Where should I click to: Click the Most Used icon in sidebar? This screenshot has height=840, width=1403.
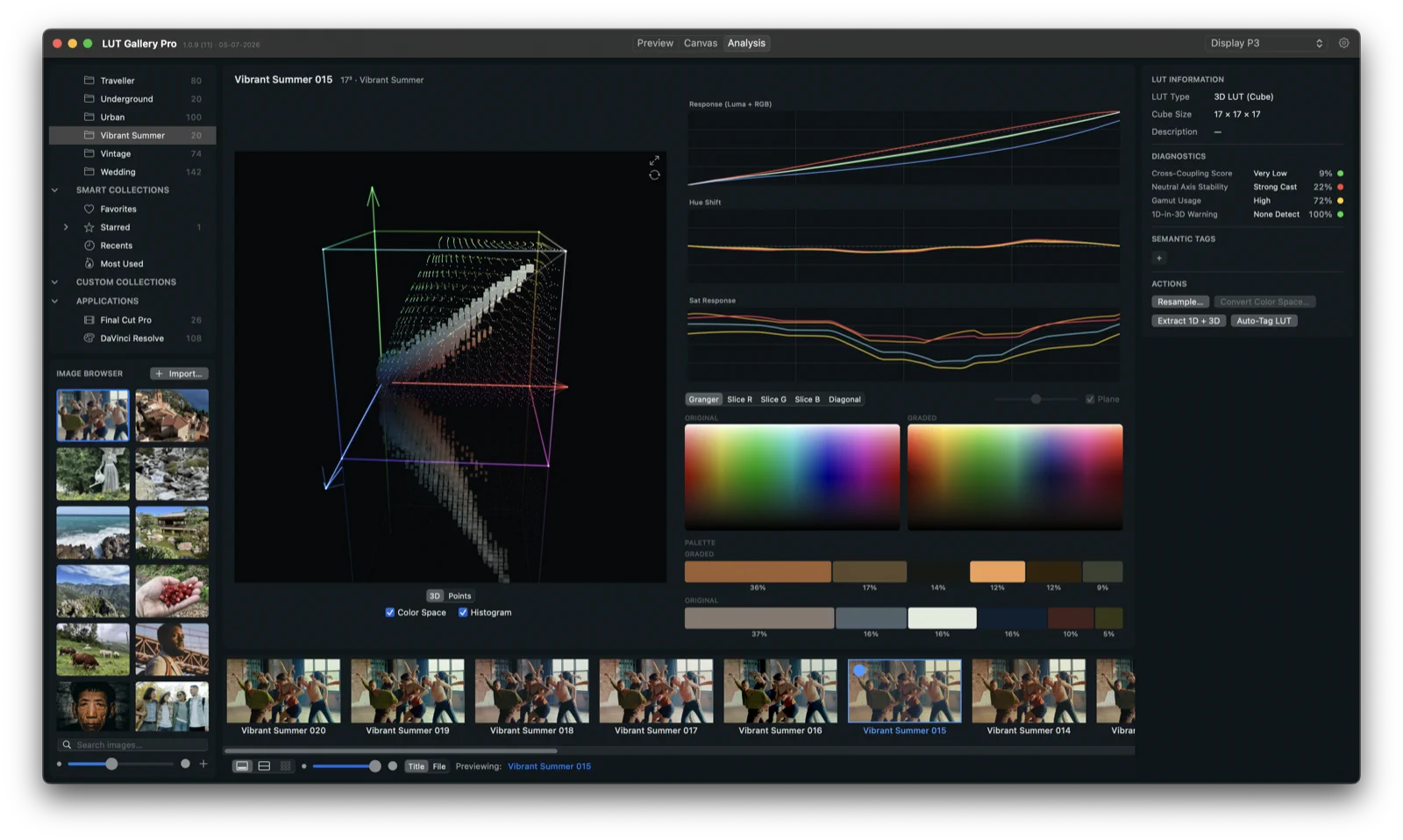point(89,264)
